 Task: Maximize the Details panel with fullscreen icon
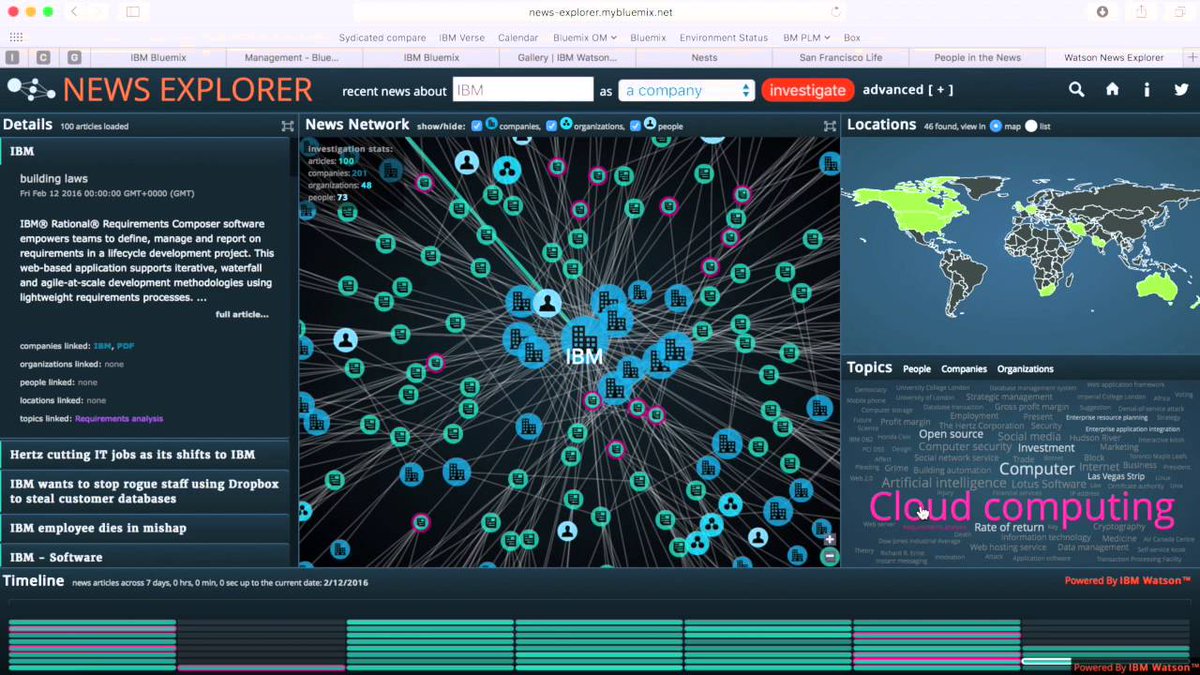pyautogui.click(x=287, y=126)
